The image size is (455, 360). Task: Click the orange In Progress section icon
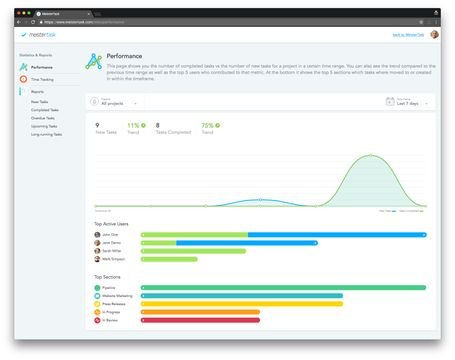[x=97, y=312]
